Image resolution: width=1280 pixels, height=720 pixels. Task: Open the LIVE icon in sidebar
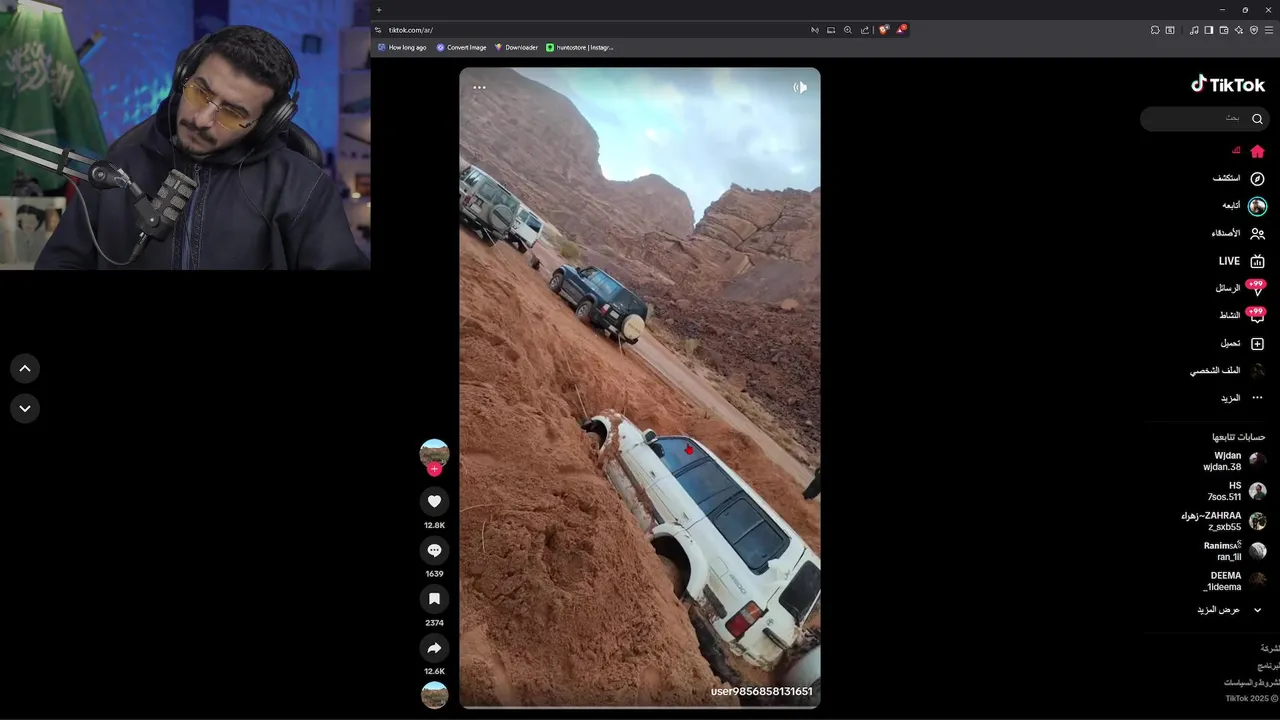pos(1257,261)
